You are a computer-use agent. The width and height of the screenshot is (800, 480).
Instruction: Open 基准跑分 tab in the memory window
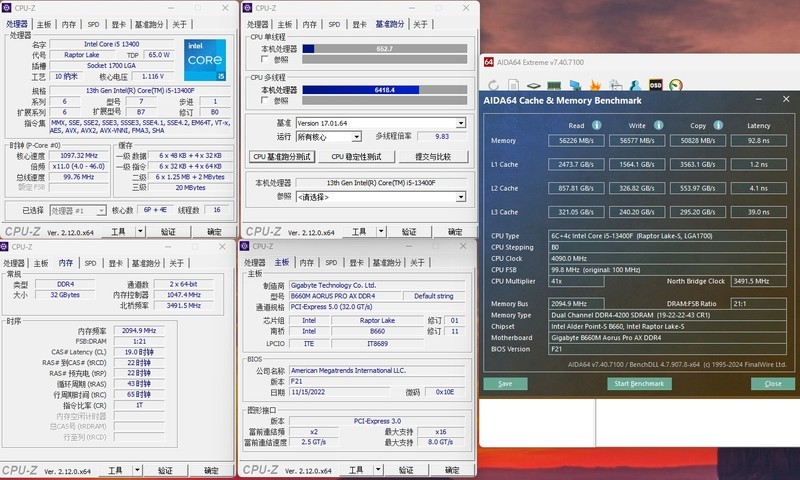click(146, 263)
